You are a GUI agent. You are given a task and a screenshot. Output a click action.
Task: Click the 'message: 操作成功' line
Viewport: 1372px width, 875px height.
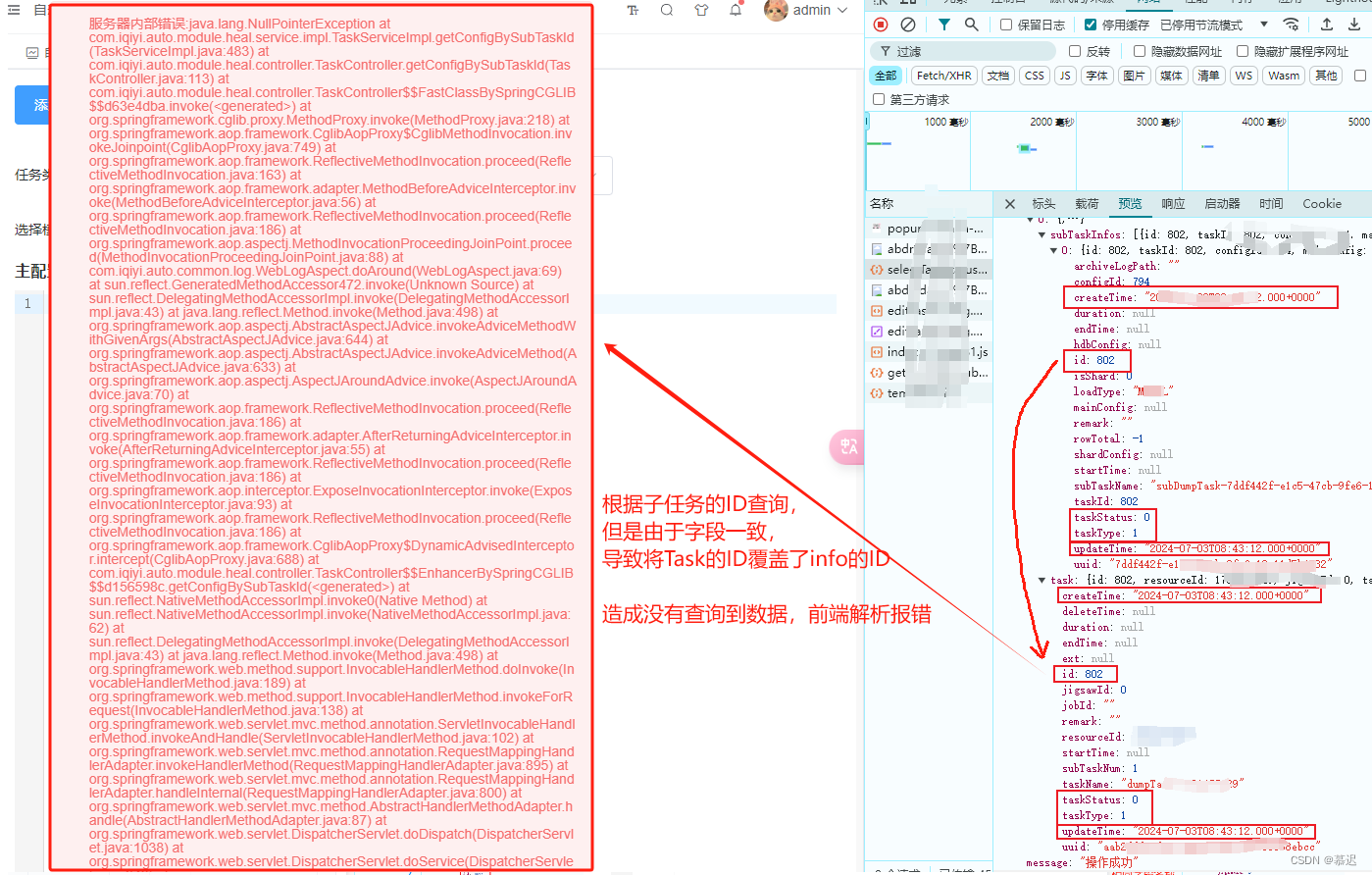pyautogui.click(x=1081, y=862)
